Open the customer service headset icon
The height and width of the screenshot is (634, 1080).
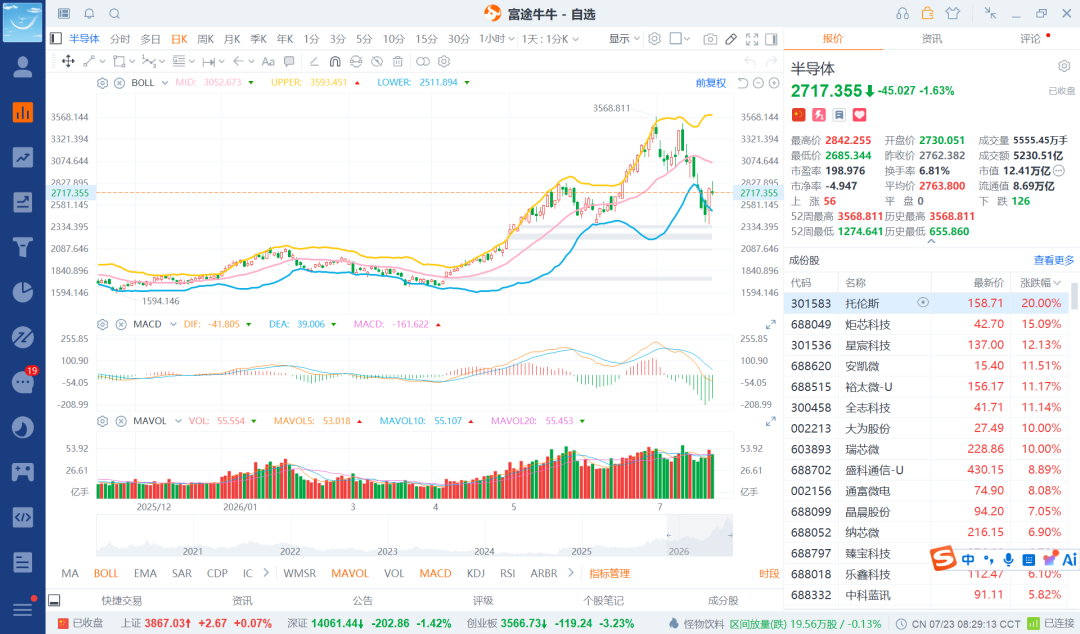click(902, 14)
